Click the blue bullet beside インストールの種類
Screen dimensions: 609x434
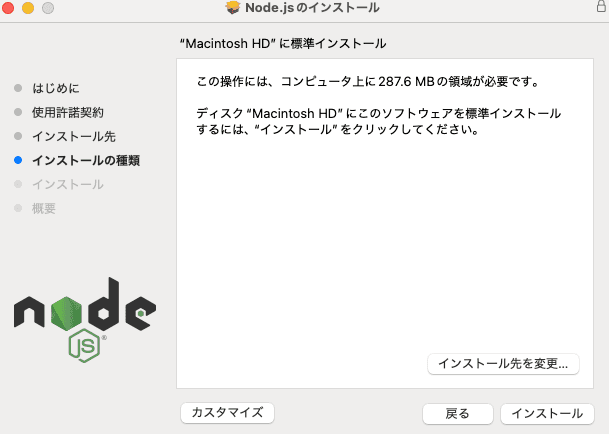pyautogui.click(x=18, y=160)
